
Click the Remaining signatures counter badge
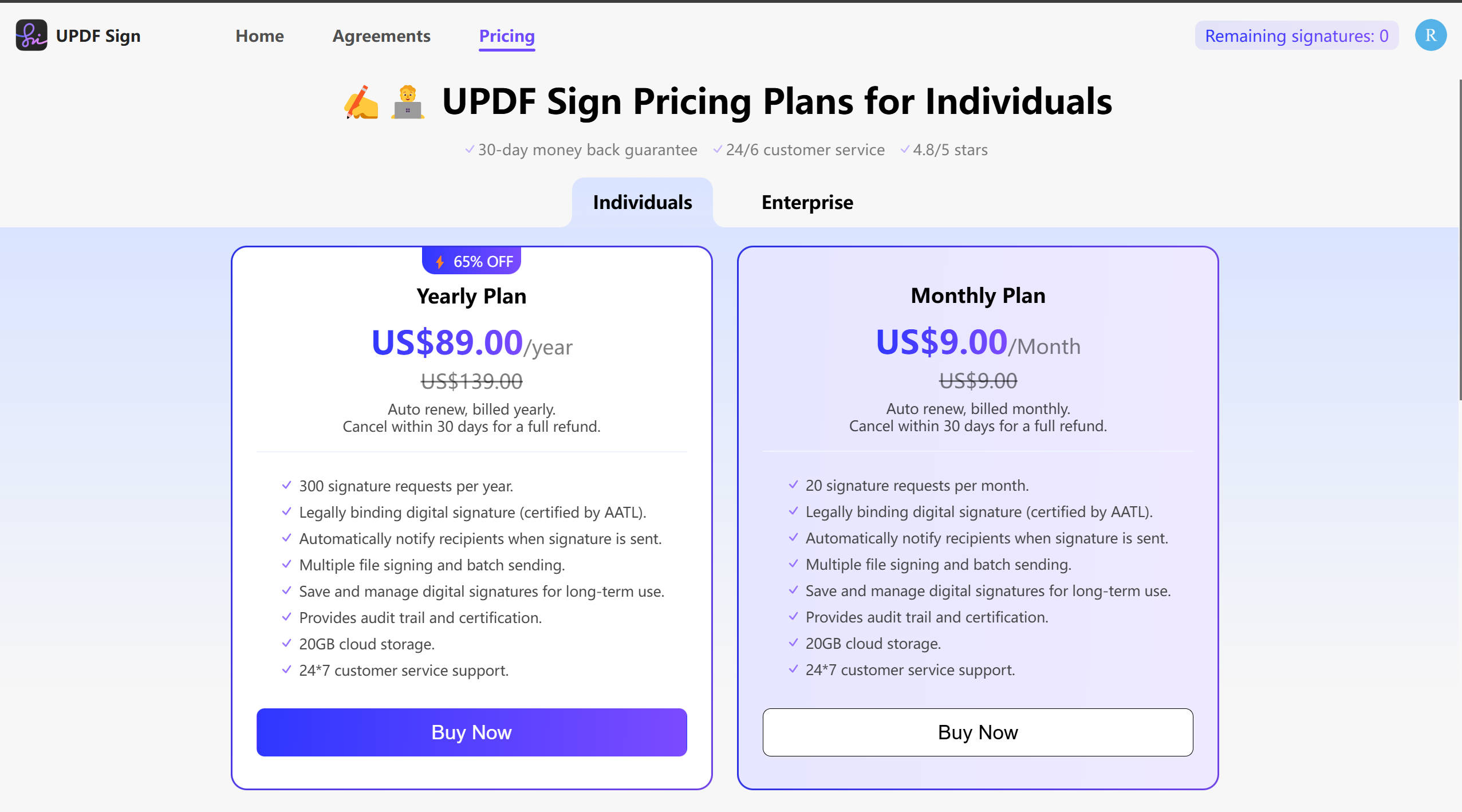[1297, 36]
